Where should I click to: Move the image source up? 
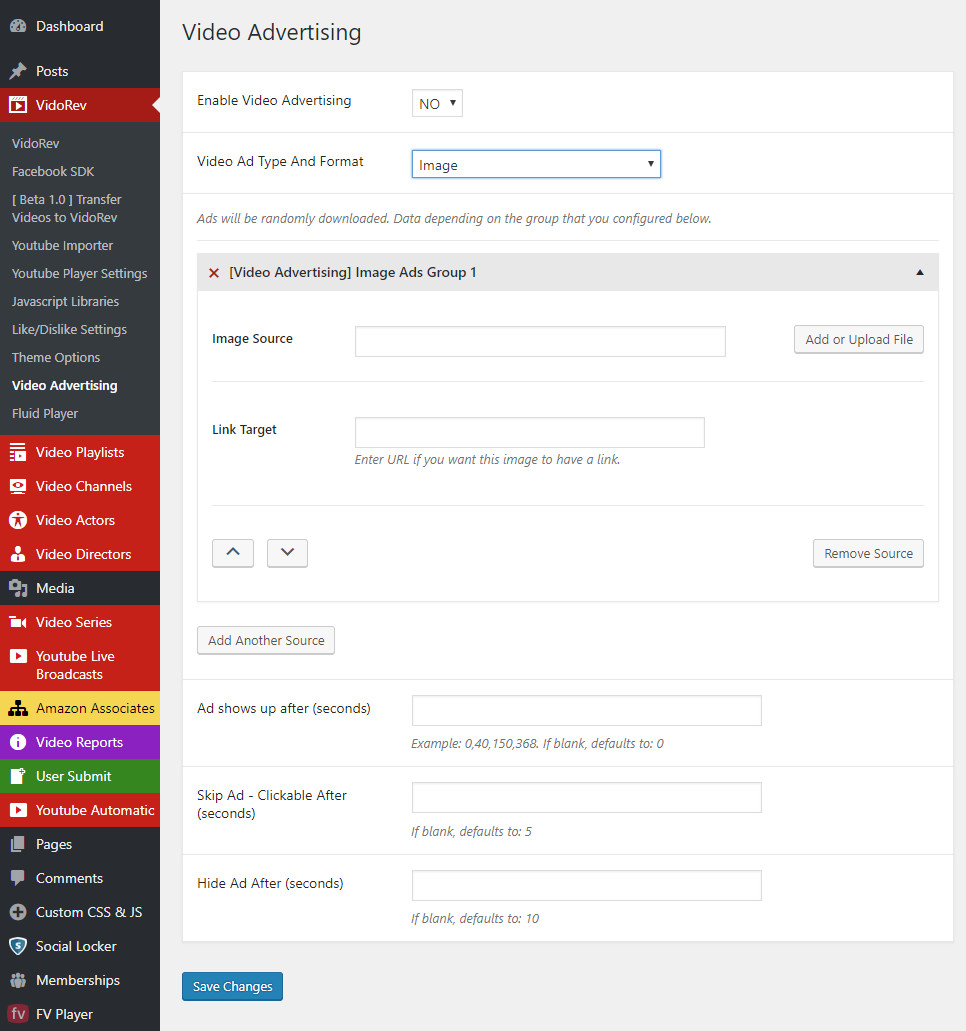233,553
